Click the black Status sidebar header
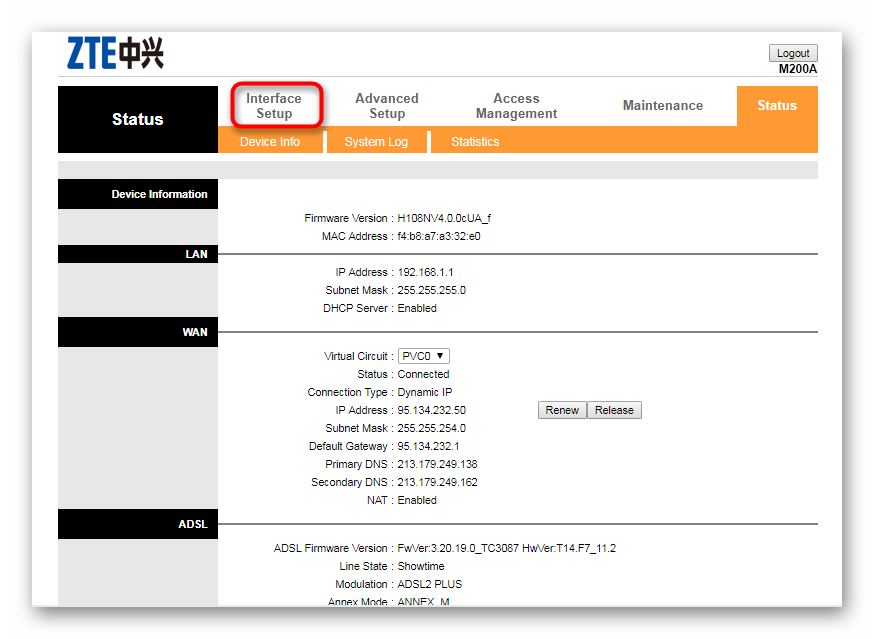This screenshot has height=639, width=874. (138, 119)
